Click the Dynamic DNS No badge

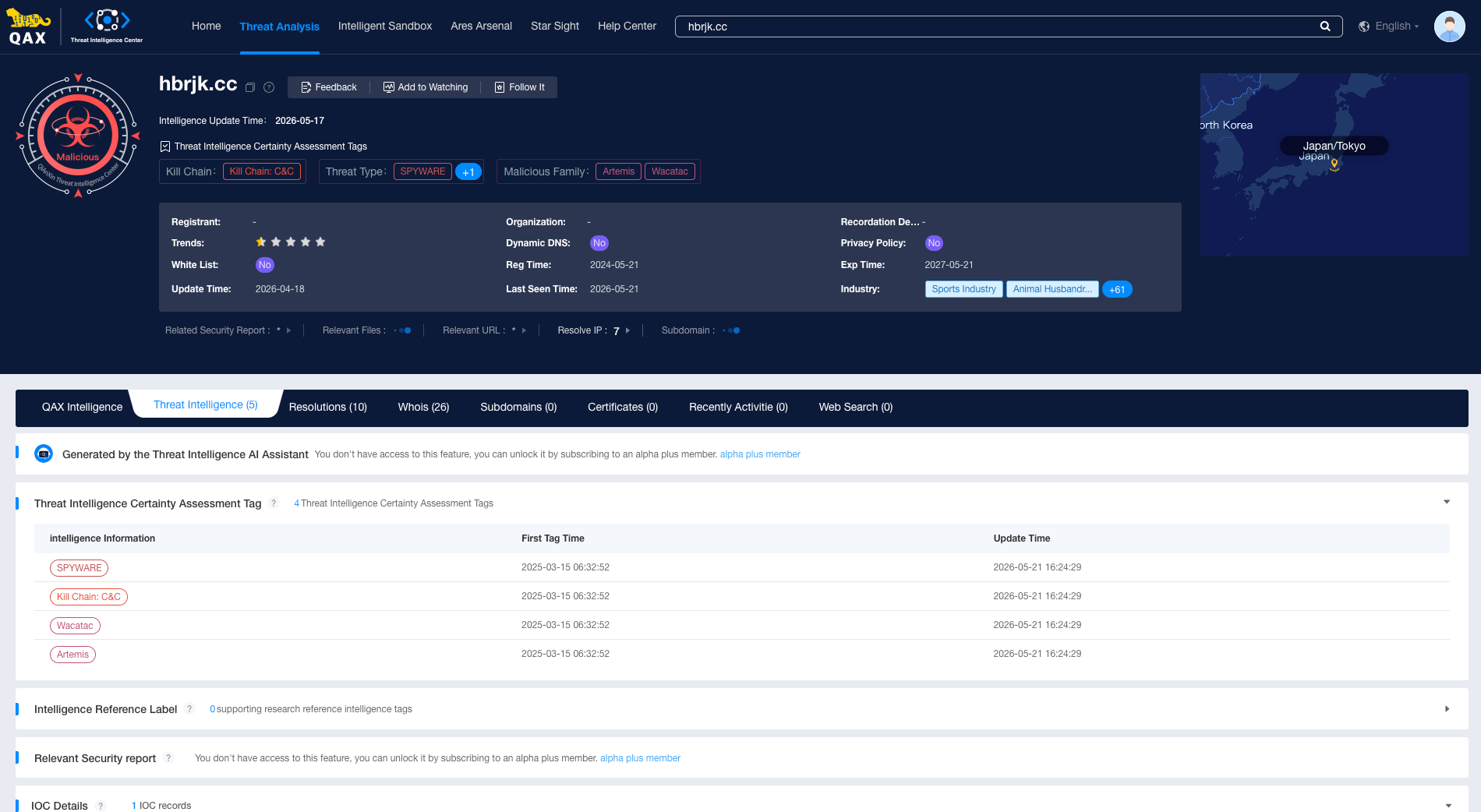(x=599, y=243)
